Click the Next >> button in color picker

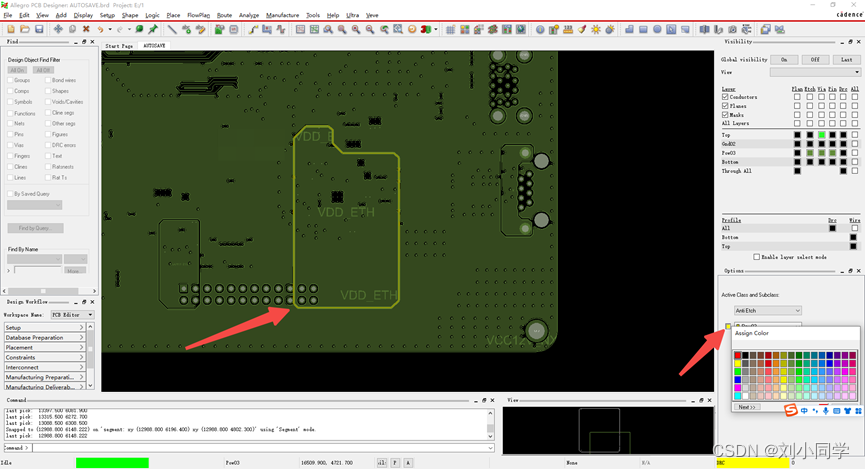coord(747,407)
